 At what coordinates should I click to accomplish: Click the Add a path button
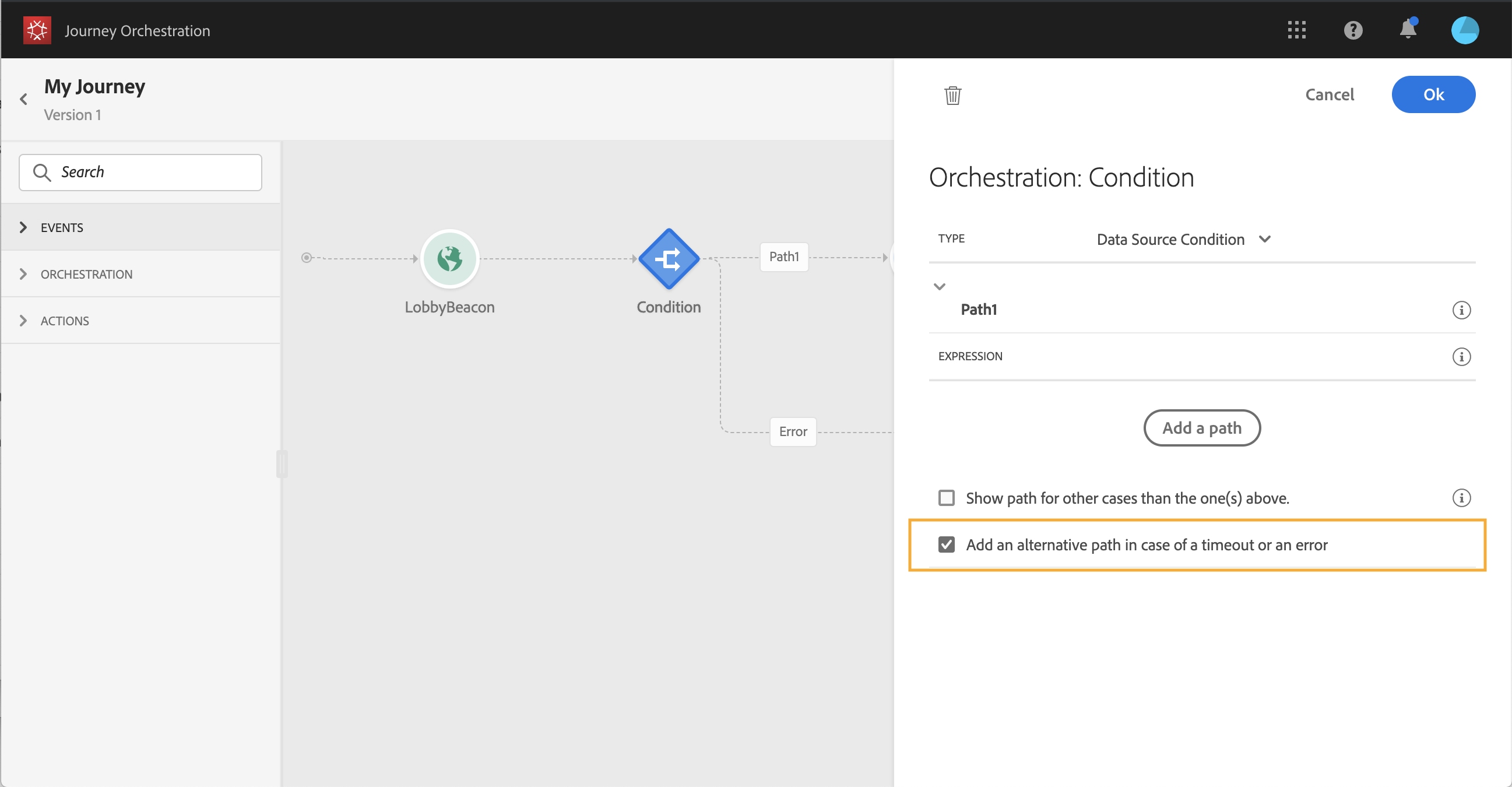1201,428
